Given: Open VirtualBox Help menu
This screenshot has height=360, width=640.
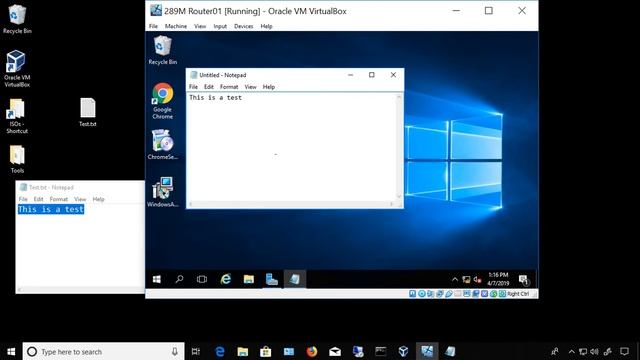Looking at the screenshot, I should 267,26.
